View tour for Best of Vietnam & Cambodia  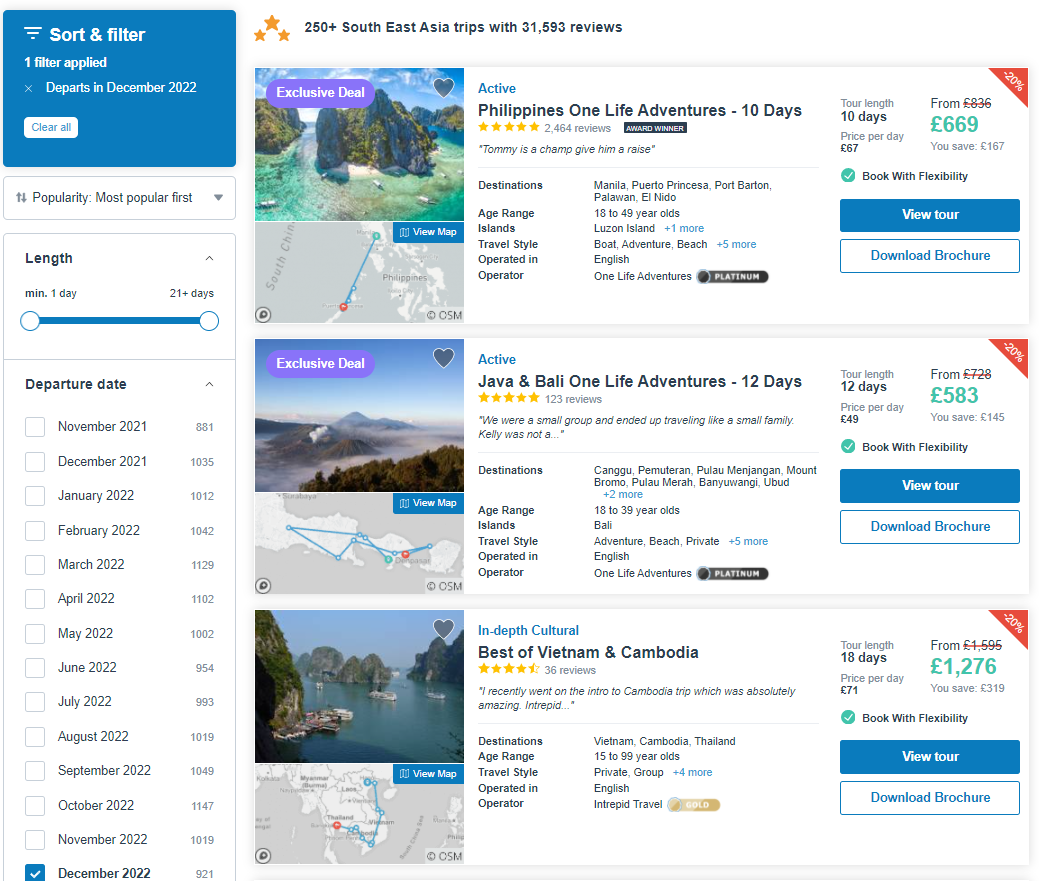pyautogui.click(x=930, y=756)
